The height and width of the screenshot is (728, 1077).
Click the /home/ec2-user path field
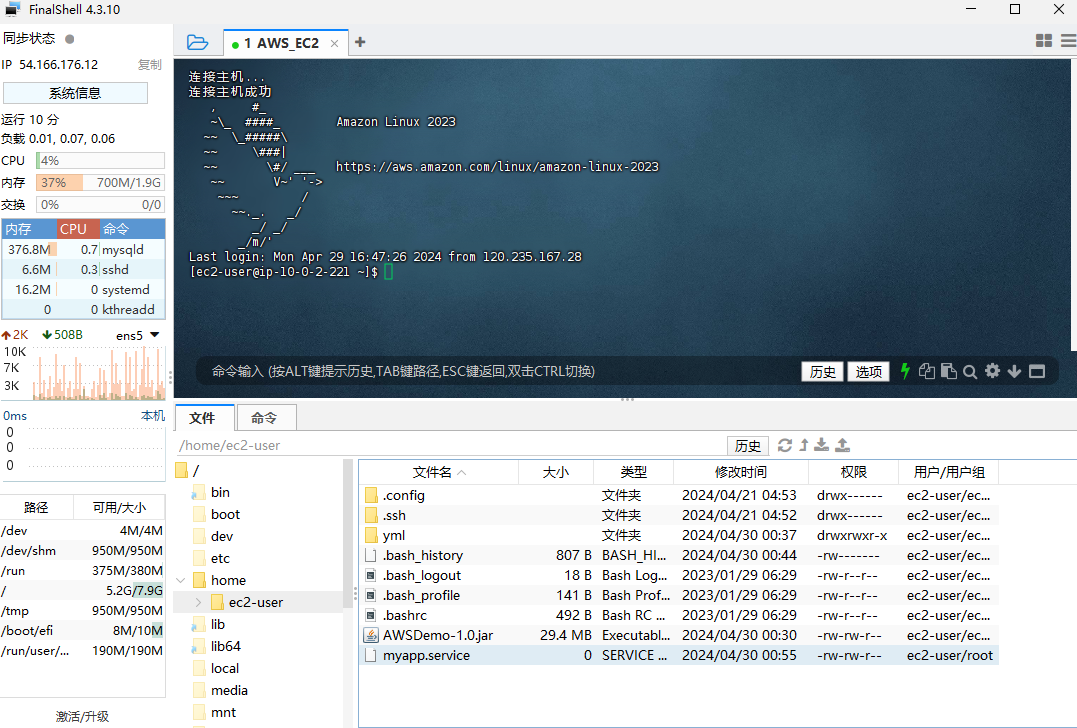(x=450, y=446)
